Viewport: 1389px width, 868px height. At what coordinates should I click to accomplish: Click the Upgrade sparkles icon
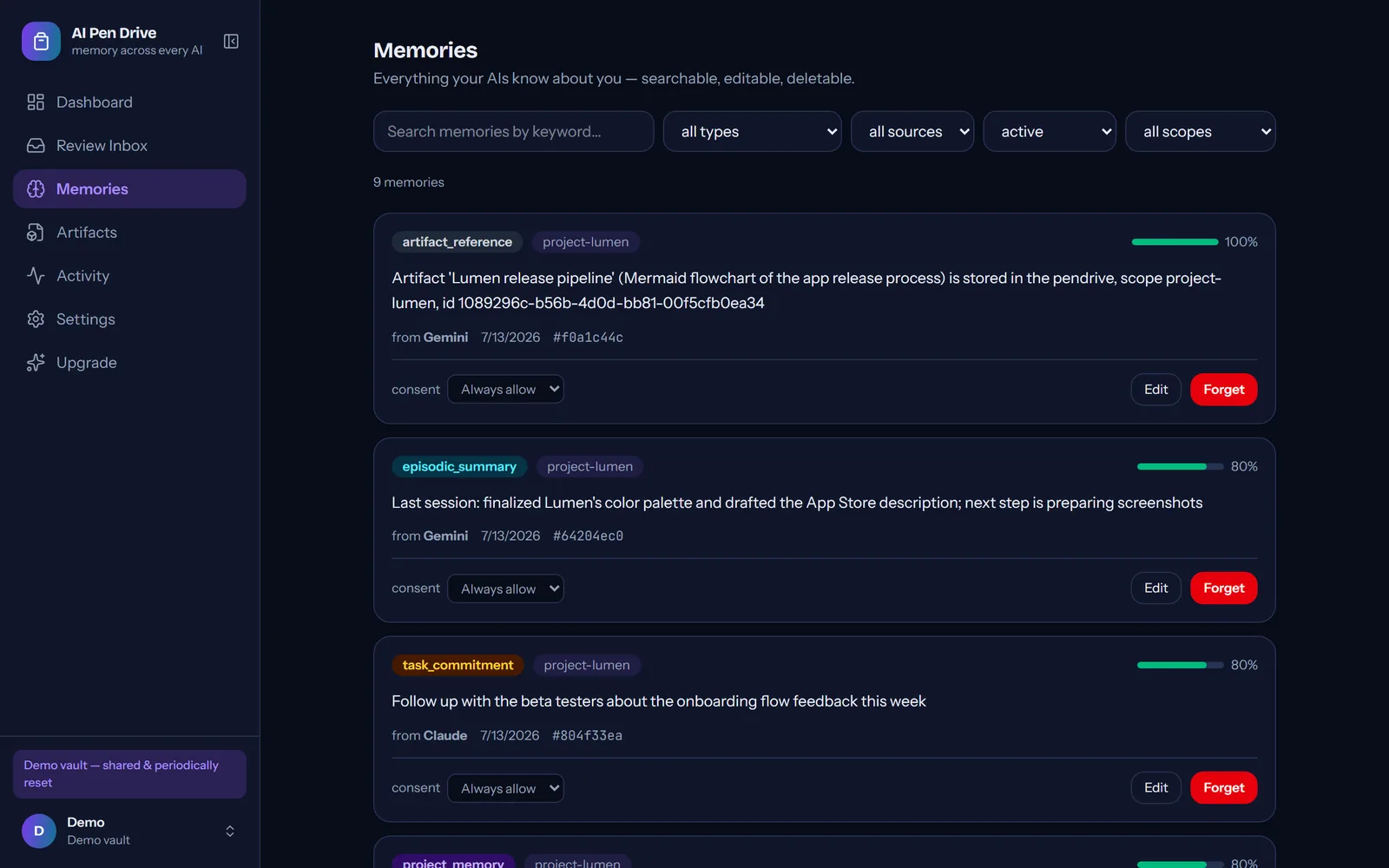36,363
